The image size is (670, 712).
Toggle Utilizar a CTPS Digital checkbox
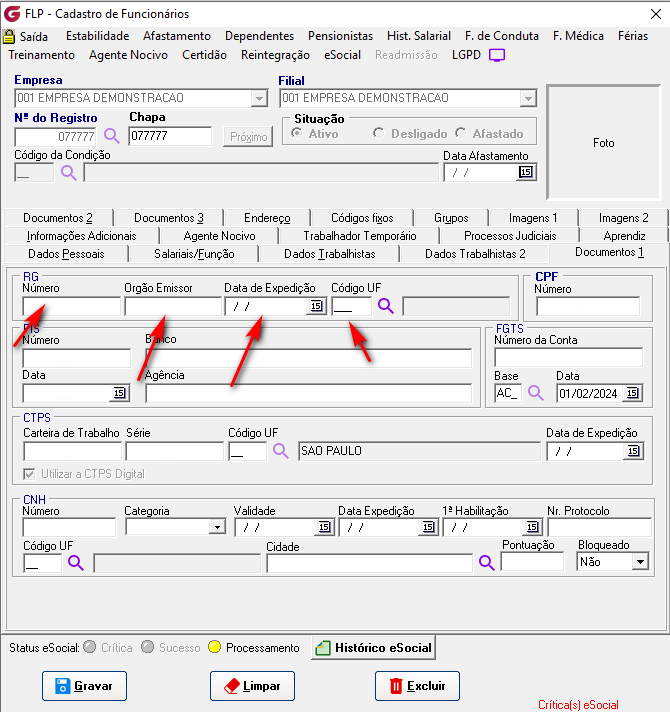[x=29, y=474]
